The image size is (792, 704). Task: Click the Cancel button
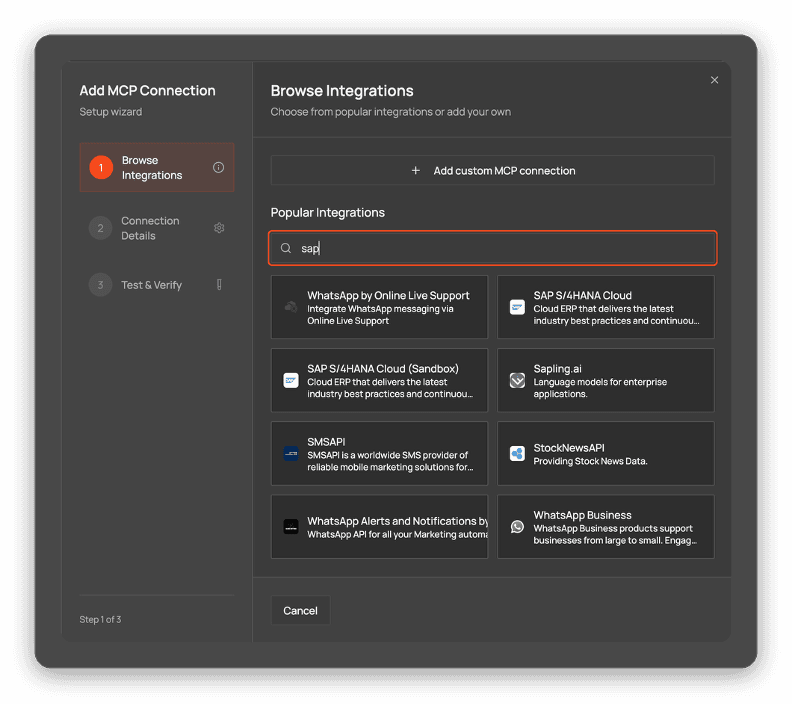pyautogui.click(x=301, y=611)
